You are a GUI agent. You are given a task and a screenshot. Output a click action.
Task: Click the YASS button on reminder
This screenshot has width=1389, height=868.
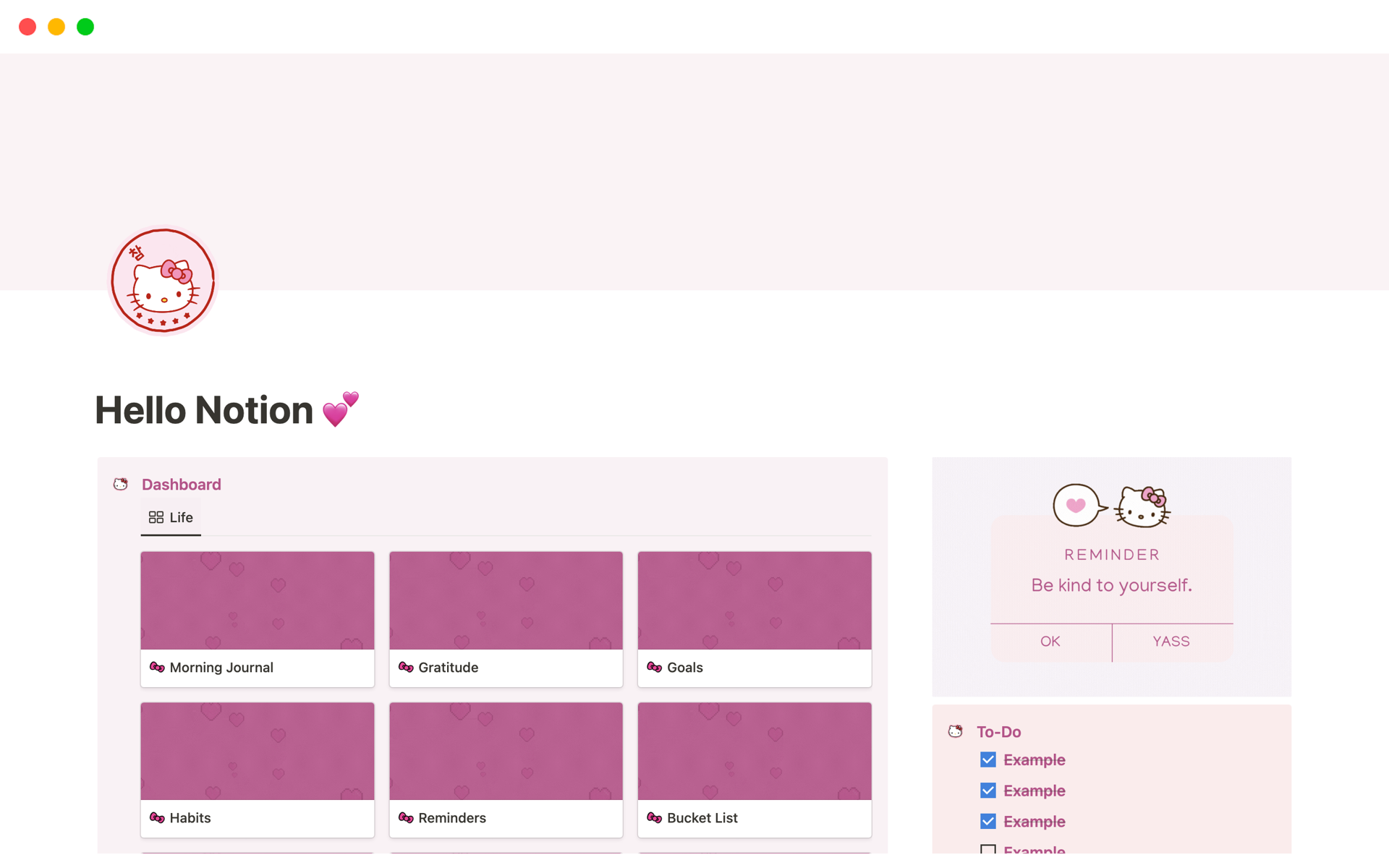(1171, 642)
